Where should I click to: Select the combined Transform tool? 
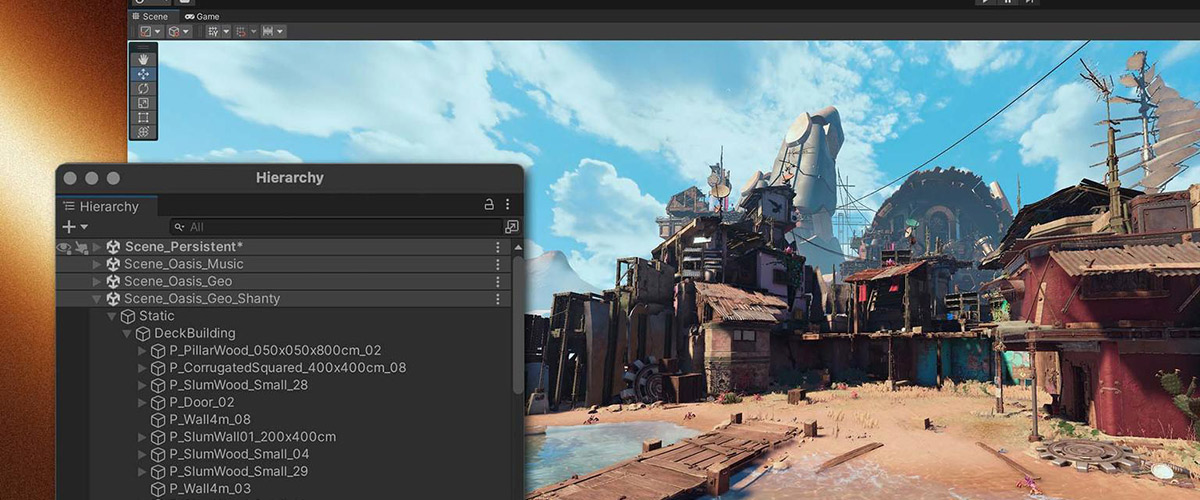click(144, 132)
